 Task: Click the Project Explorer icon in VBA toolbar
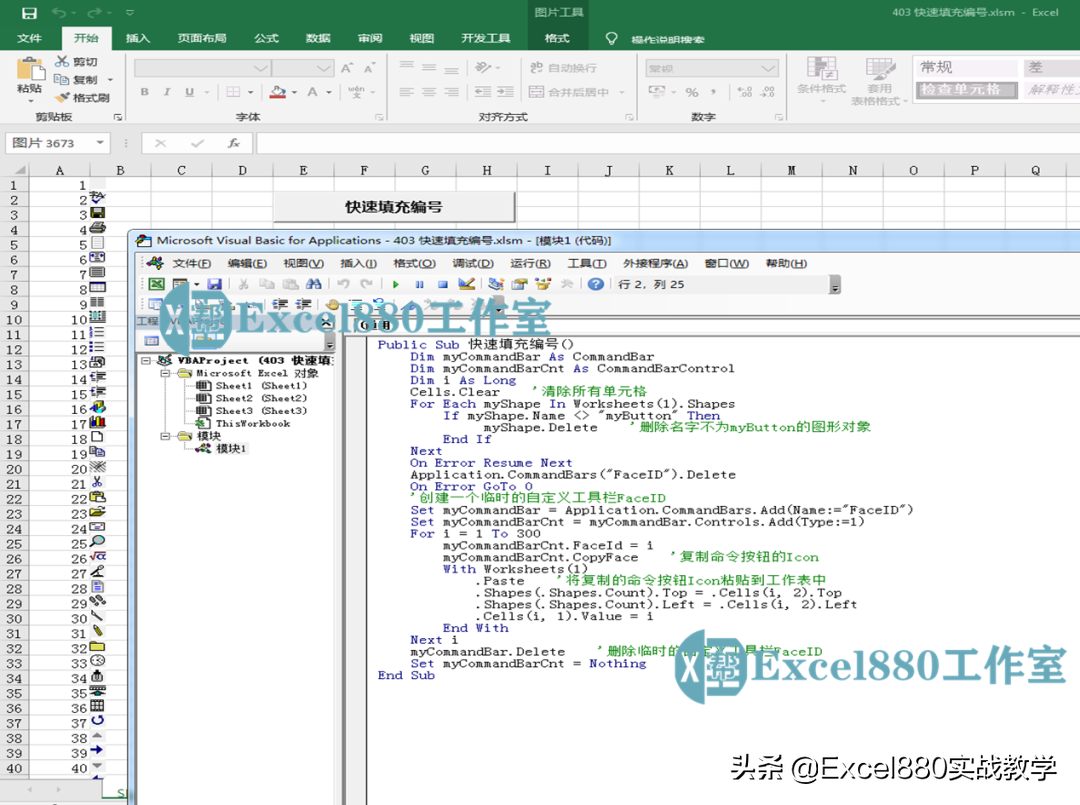[x=495, y=284]
